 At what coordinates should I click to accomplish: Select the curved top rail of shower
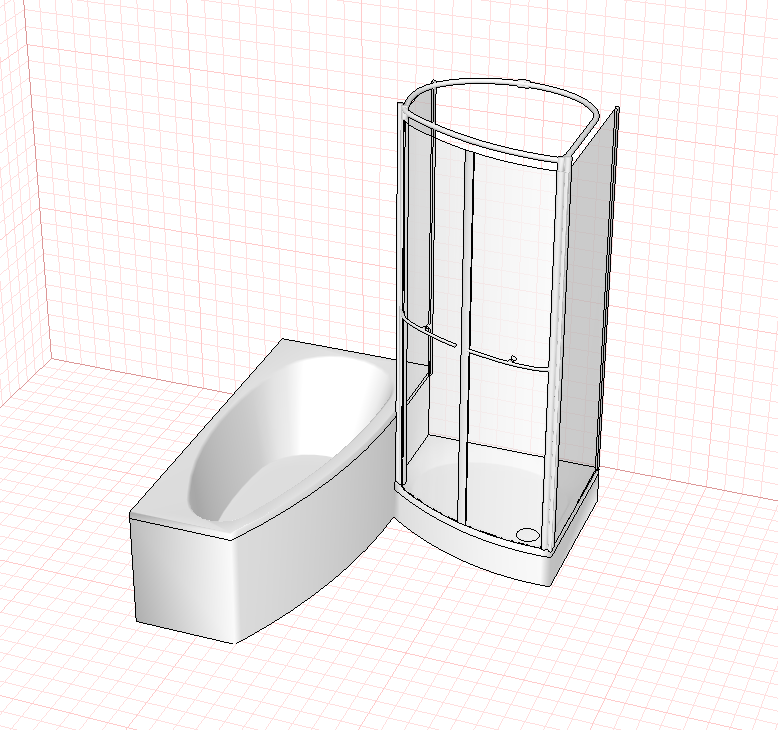point(501,119)
